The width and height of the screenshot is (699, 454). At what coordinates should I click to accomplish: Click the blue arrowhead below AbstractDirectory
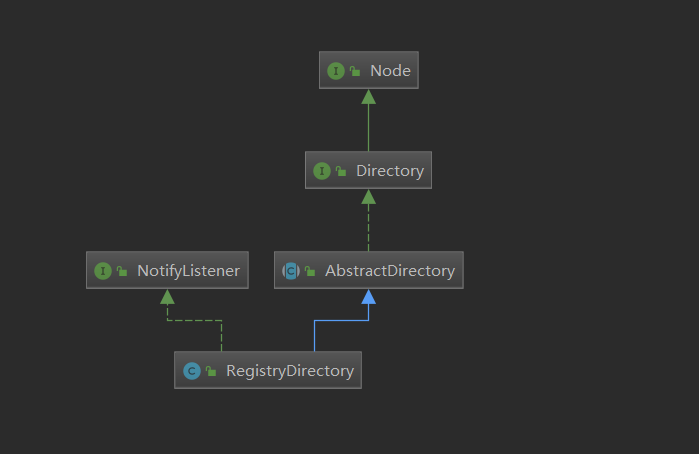368,297
